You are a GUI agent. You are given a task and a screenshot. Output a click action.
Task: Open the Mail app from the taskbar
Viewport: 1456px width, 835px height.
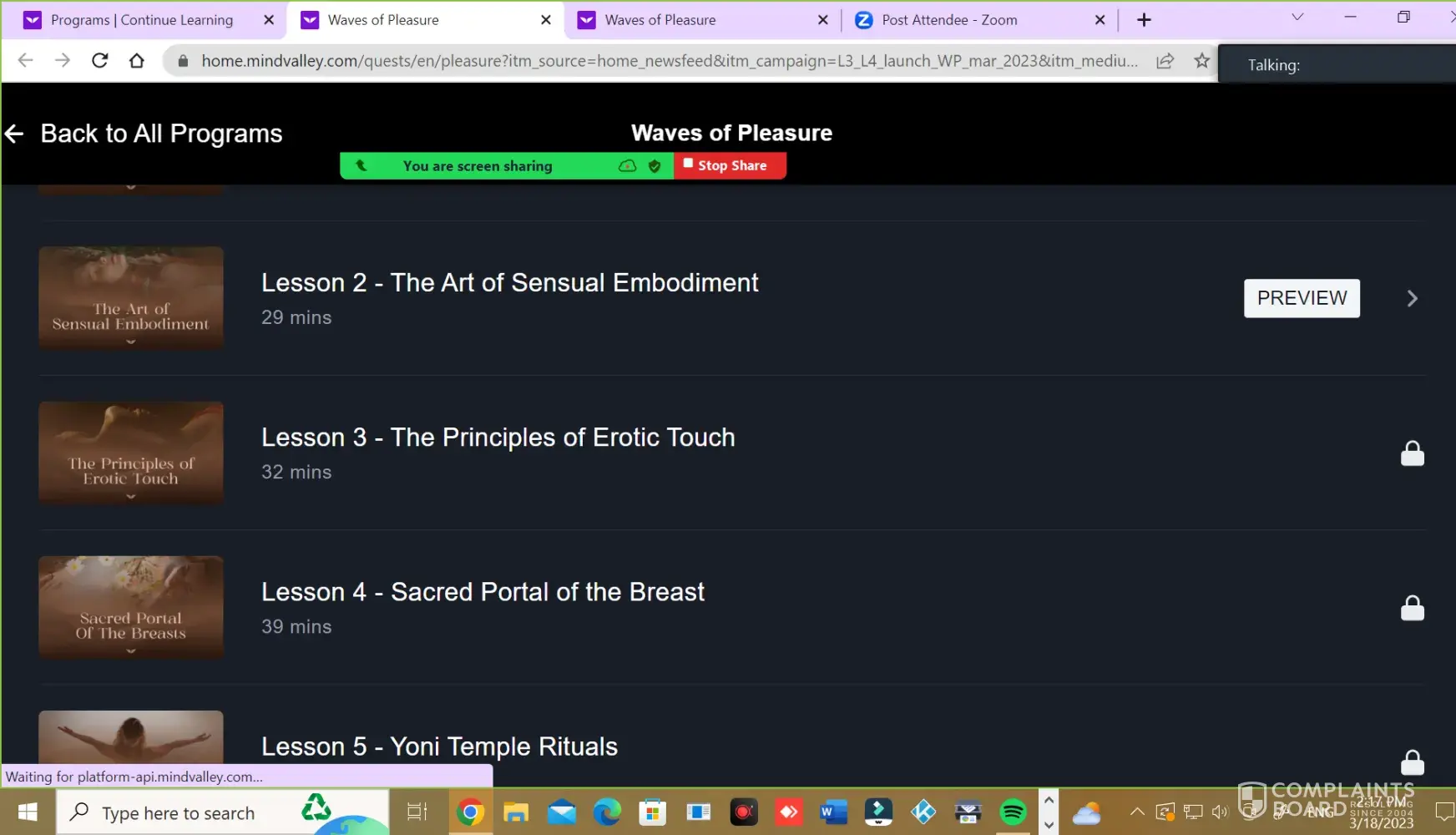(562, 812)
